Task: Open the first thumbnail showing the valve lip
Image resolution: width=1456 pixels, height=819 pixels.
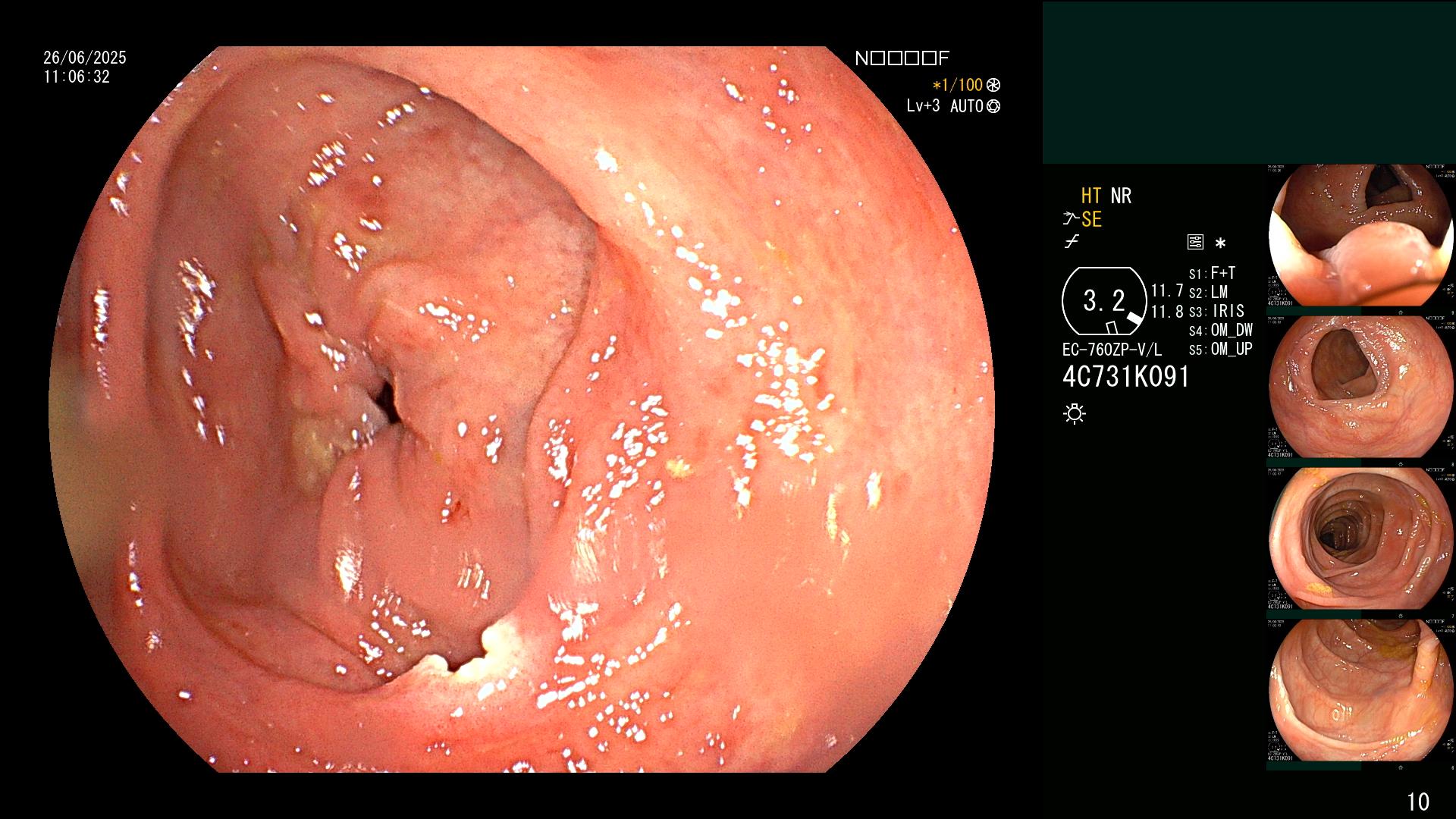Action: pos(1361,235)
